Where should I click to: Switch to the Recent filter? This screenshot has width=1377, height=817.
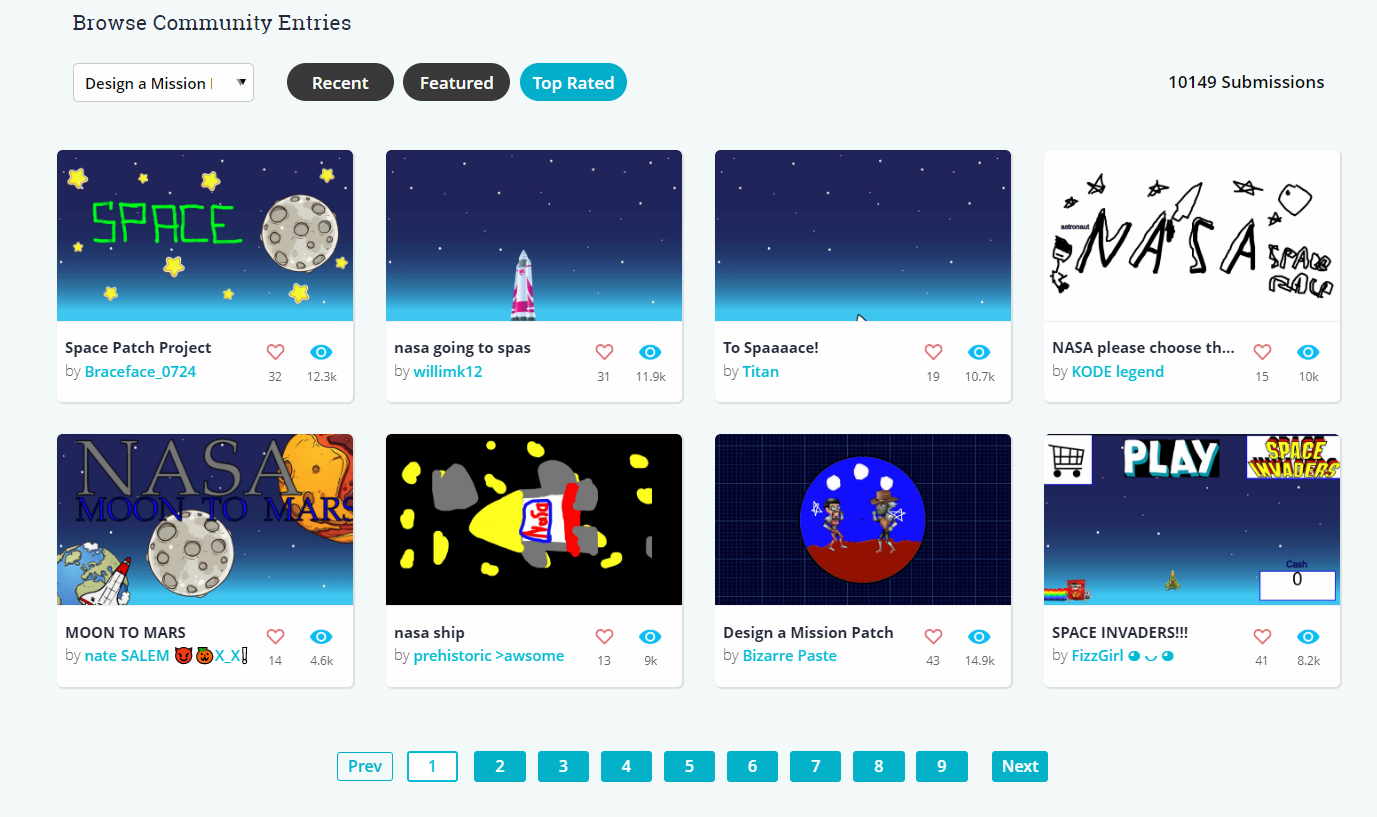pyautogui.click(x=340, y=83)
